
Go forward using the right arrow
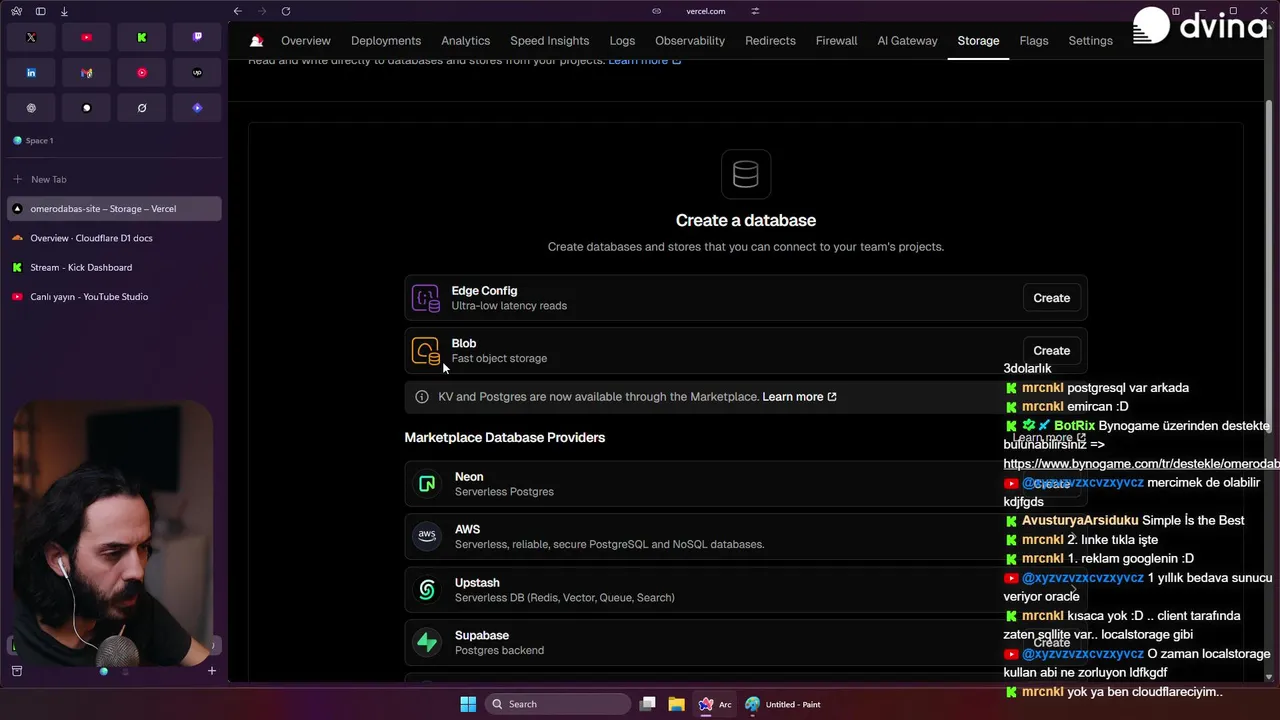click(262, 11)
